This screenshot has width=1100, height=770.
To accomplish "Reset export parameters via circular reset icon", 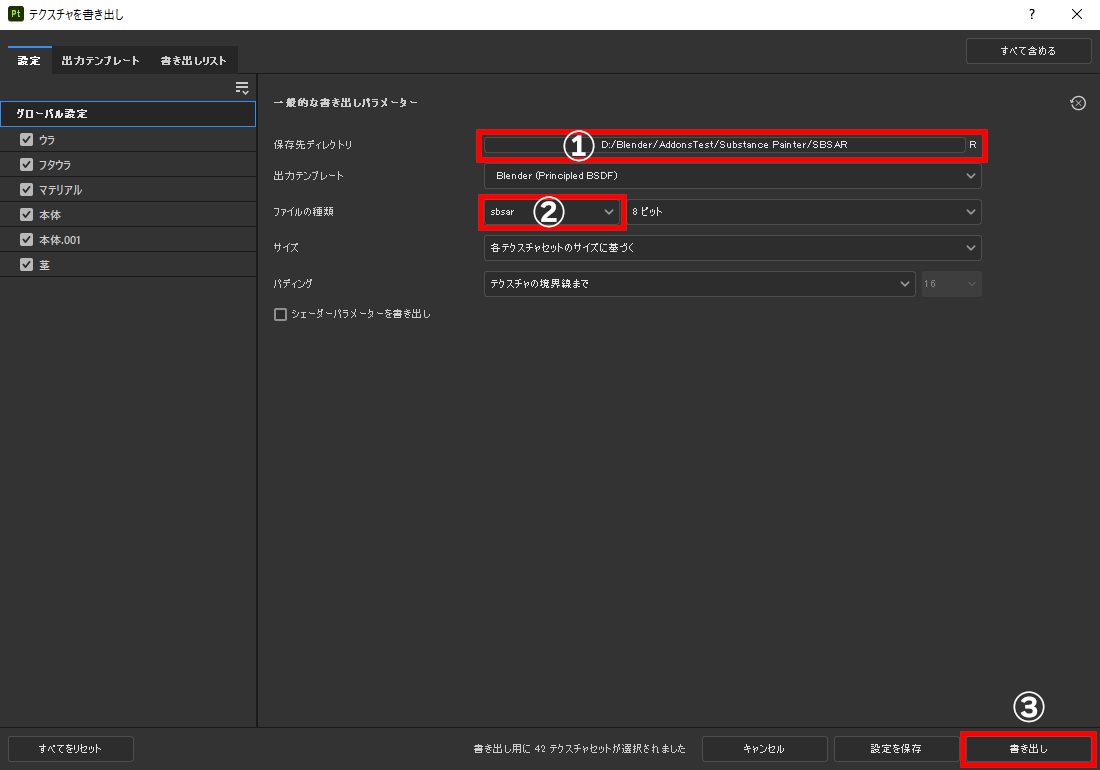I will [x=1077, y=103].
